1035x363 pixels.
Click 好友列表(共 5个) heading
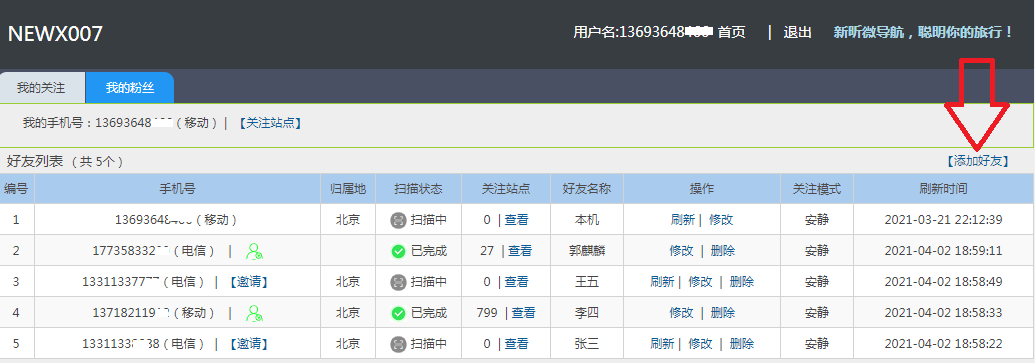tap(65, 161)
